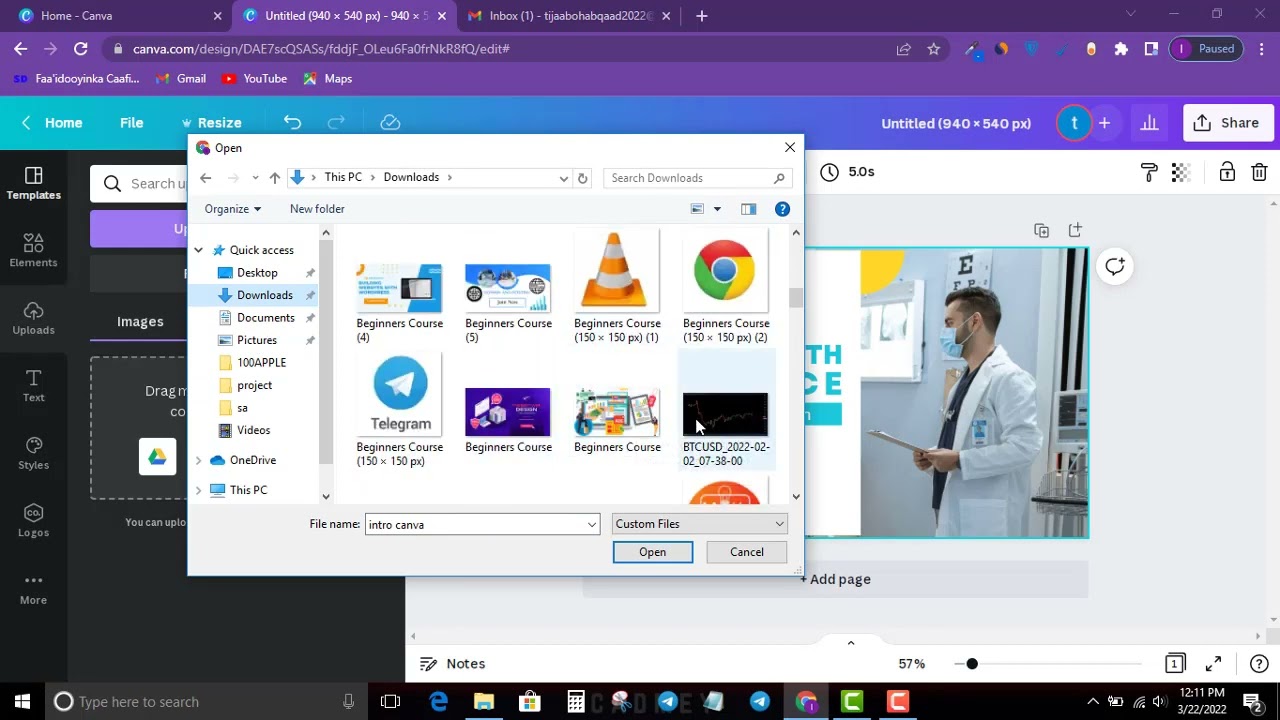The width and height of the screenshot is (1280, 720).
Task: Click the Canva Share button
Action: click(1226, 123)
